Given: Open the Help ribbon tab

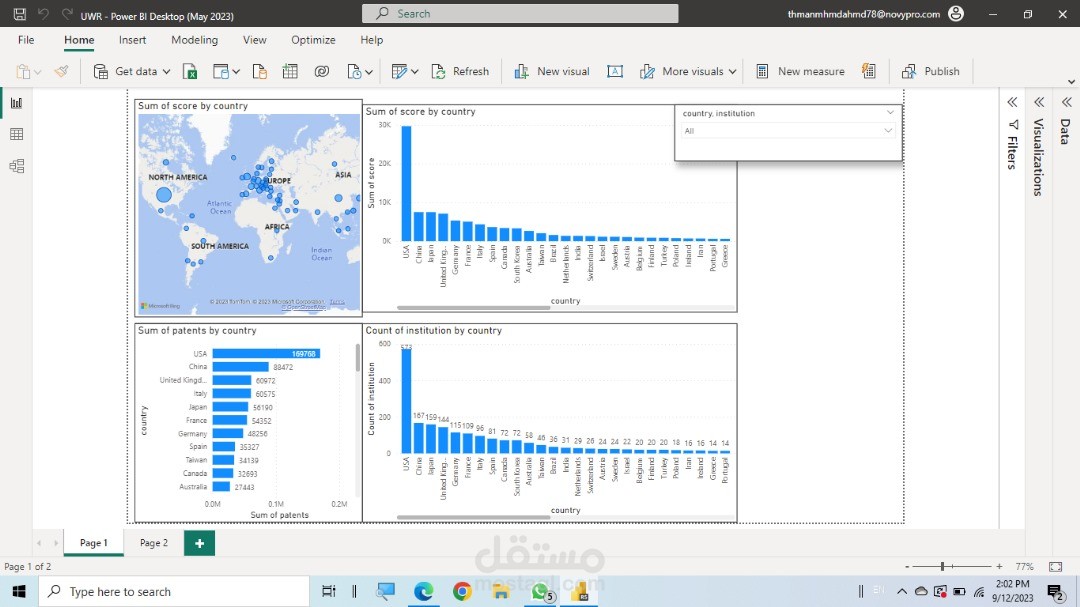Looking at the screenshot, I should coord(371,40).
